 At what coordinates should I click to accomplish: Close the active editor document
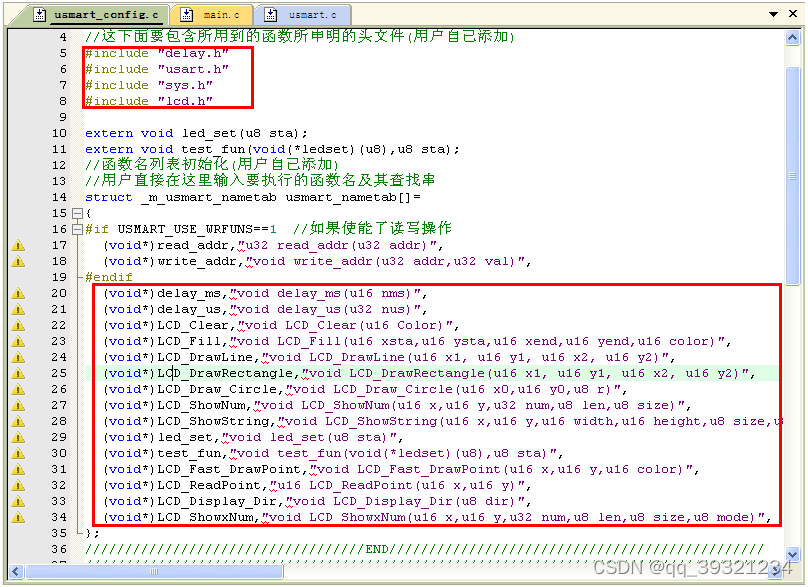[x=793, y=14]
